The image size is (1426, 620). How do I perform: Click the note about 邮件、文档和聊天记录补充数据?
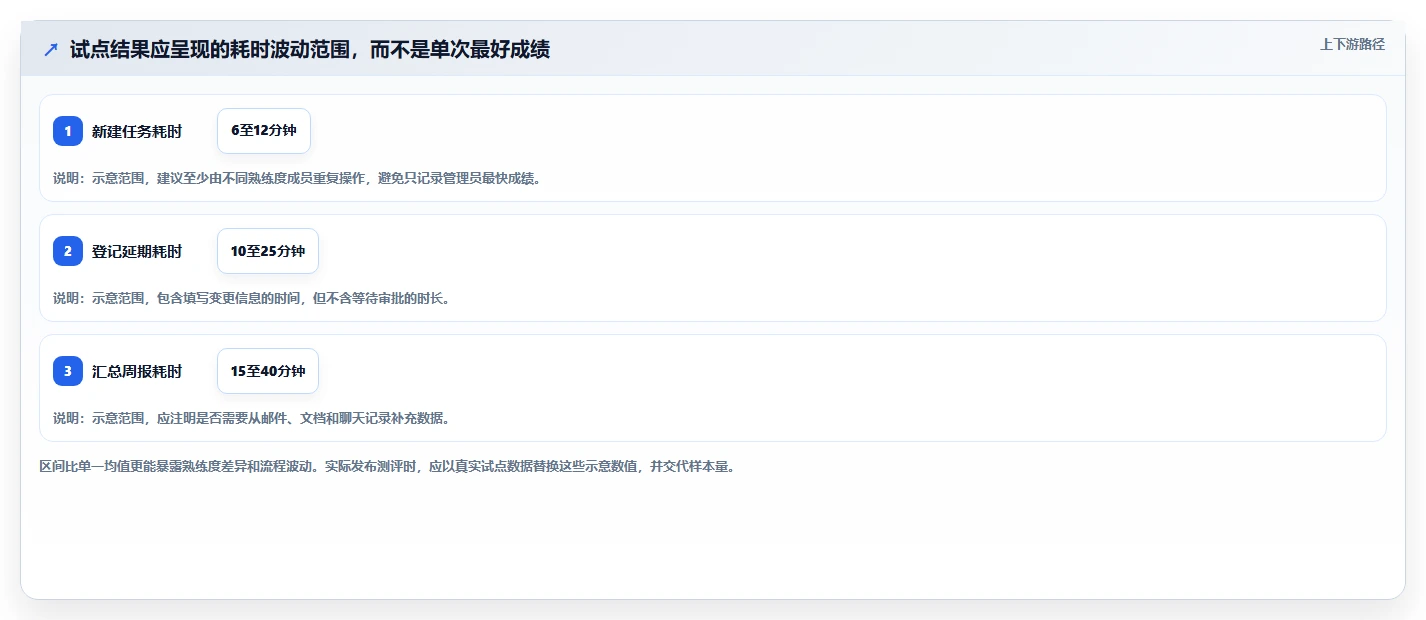pyautogui.click(x=251, y=418)
